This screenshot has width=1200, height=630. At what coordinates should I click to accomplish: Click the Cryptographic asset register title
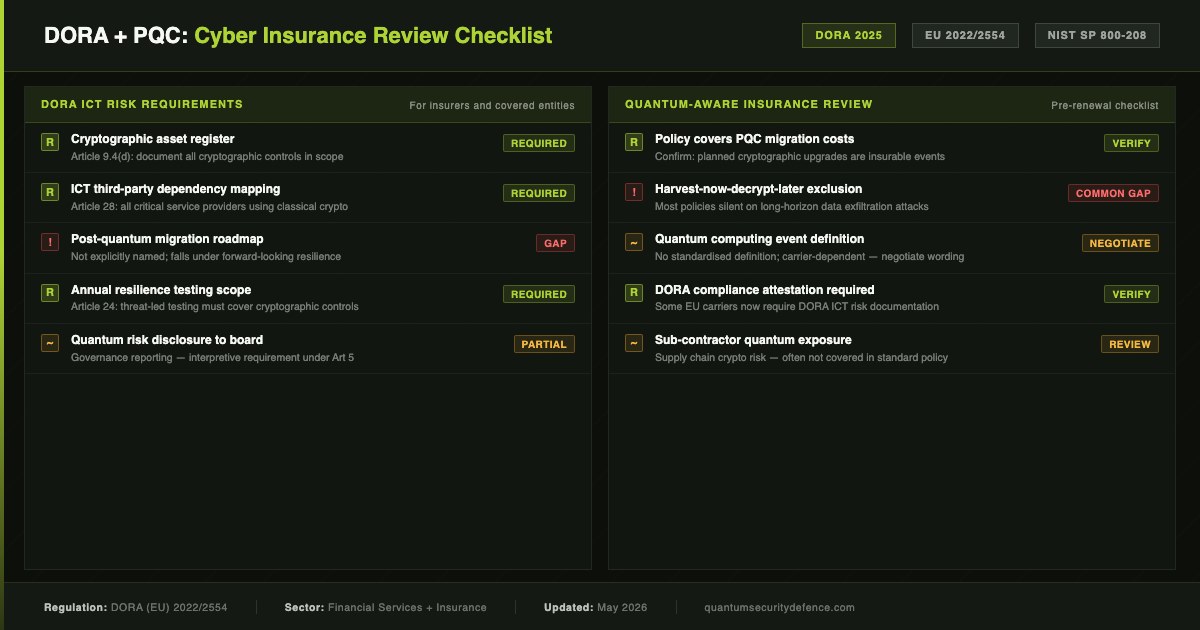pos(152,139)
